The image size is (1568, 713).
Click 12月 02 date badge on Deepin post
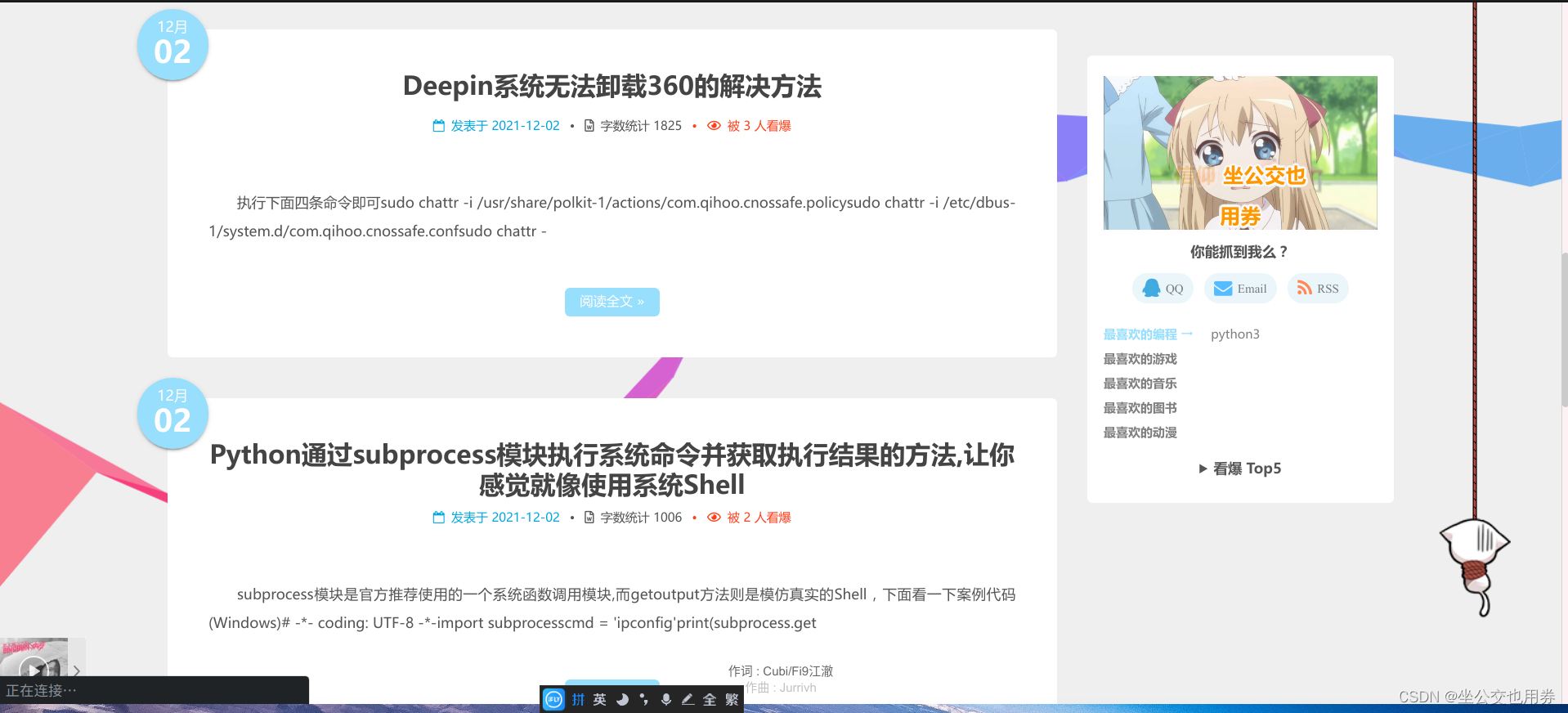pos(172,45)
